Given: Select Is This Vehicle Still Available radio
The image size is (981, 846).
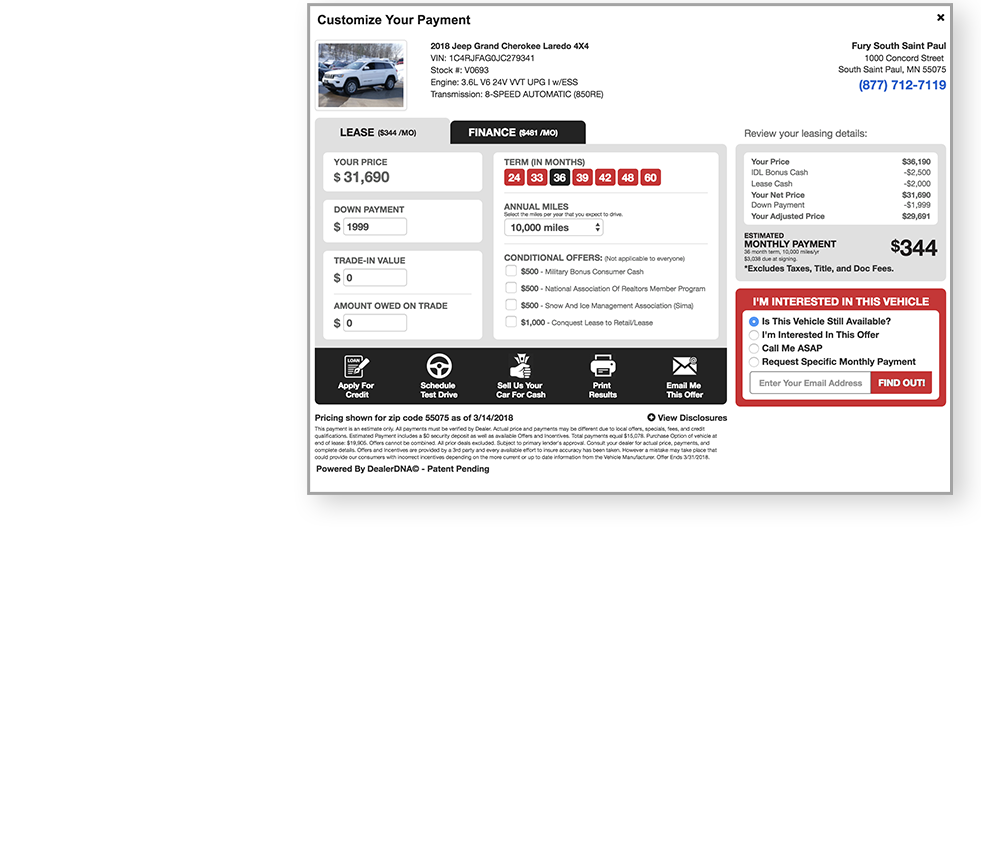Looking at the screenshot, I should (x=754, y=322).
